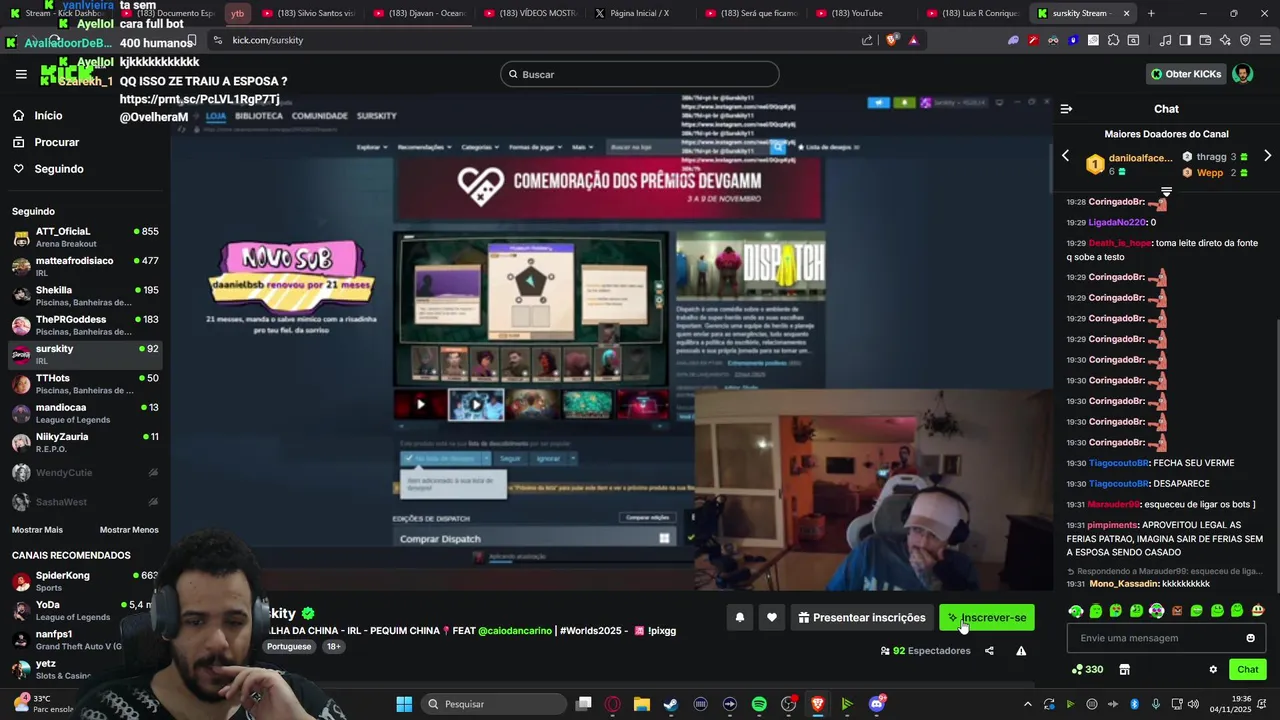The image size is (1280, 720).
Task: Open the Kick hamburger sidebar menu
Action: (x=21, y=74)
